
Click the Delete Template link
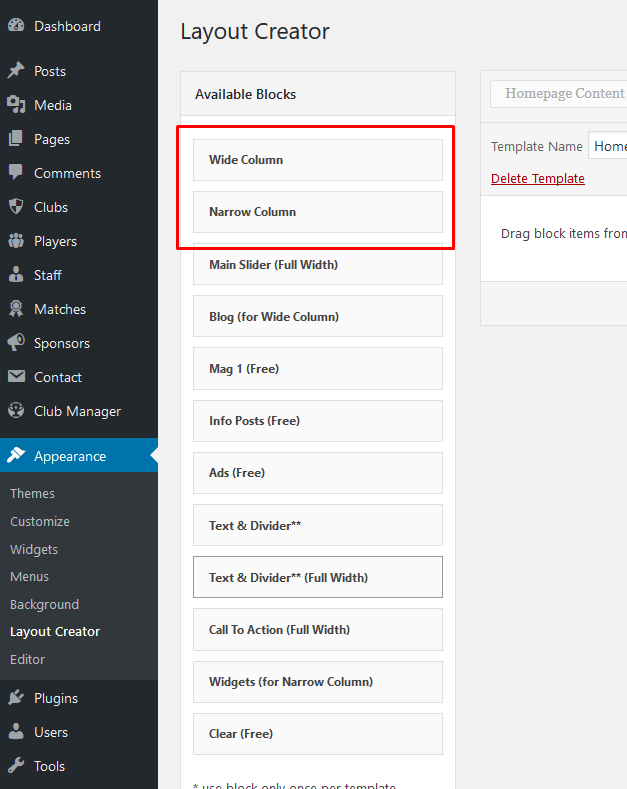tap(537, 179)
